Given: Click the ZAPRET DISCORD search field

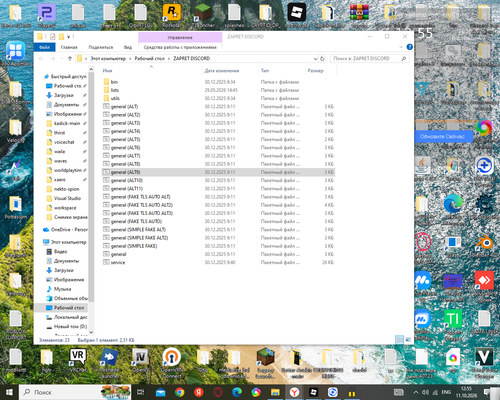Looking at the screenshot, I should 369,59.
